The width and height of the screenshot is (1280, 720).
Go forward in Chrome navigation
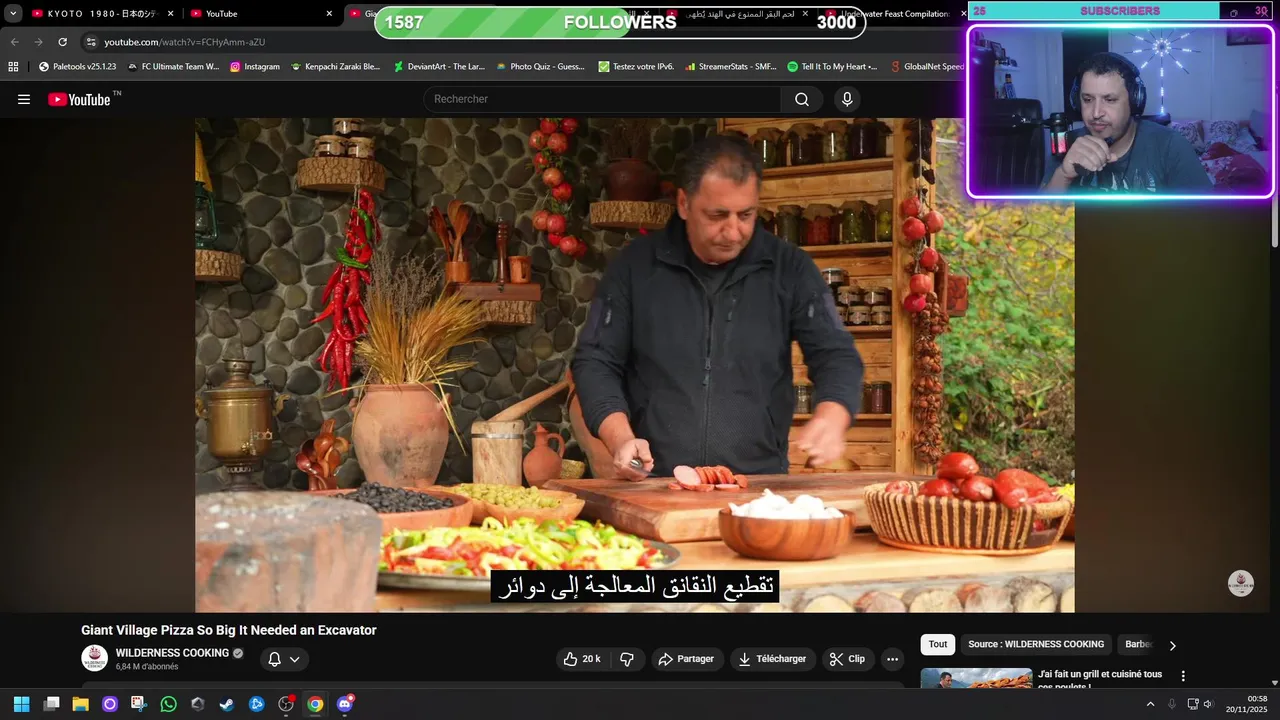[x=38, y=42]
